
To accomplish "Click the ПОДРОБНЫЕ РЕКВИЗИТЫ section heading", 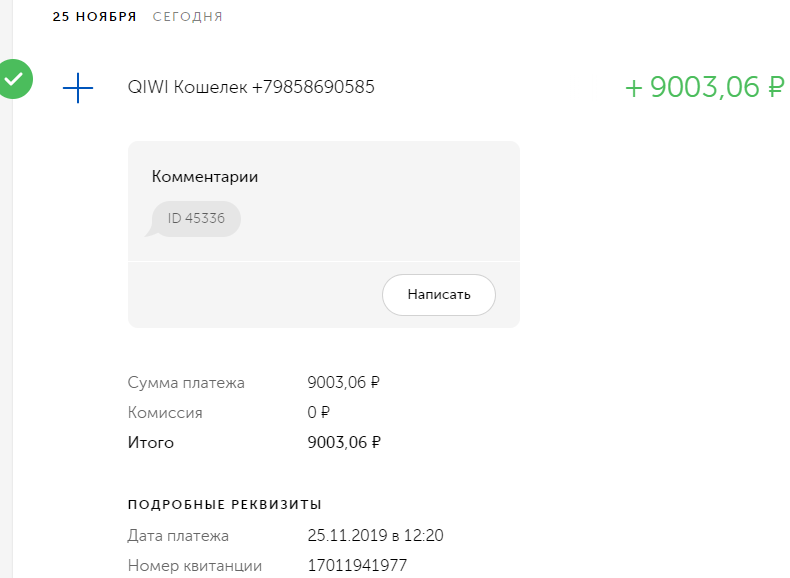I will tap(225, 504).
